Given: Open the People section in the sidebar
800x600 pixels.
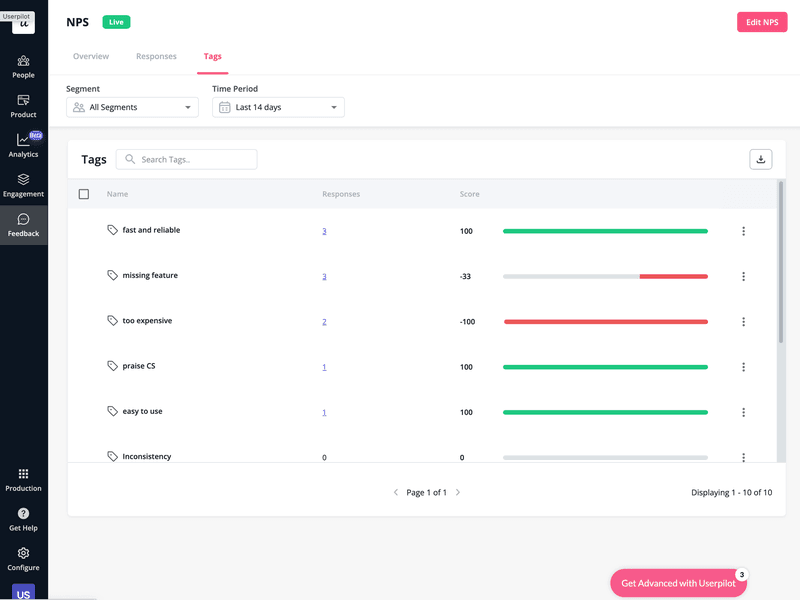Looking at the screenshot, I should tap(22, 66).
